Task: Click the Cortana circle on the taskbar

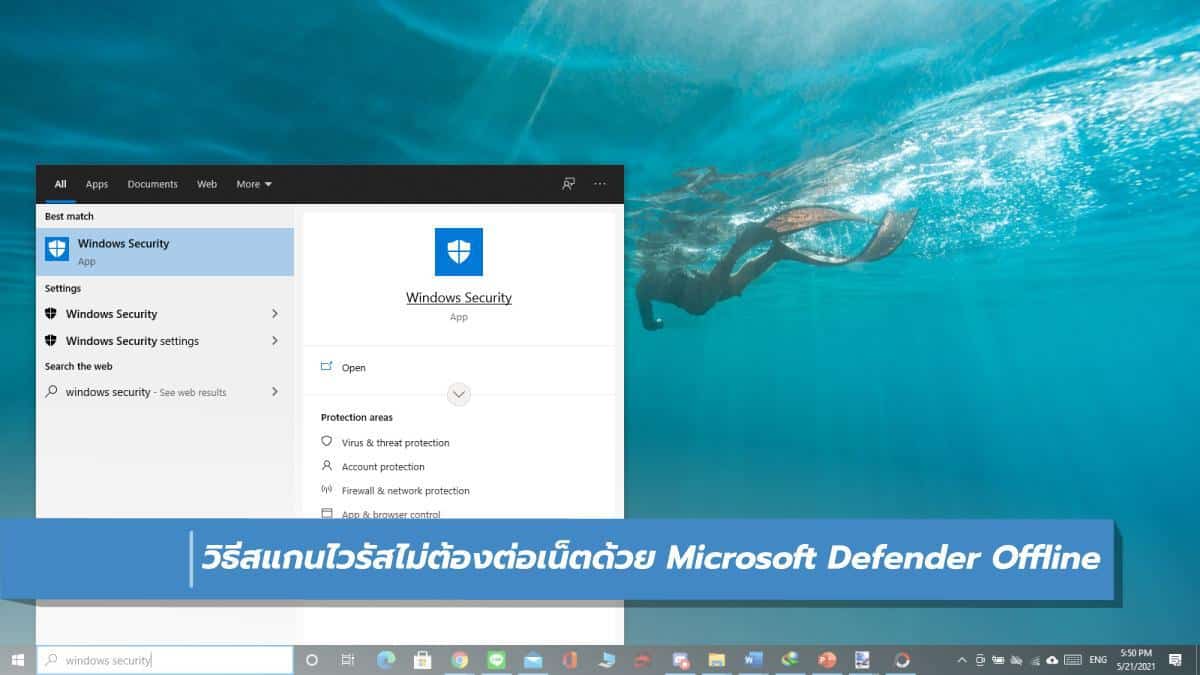Action: [x=312, y=660]
